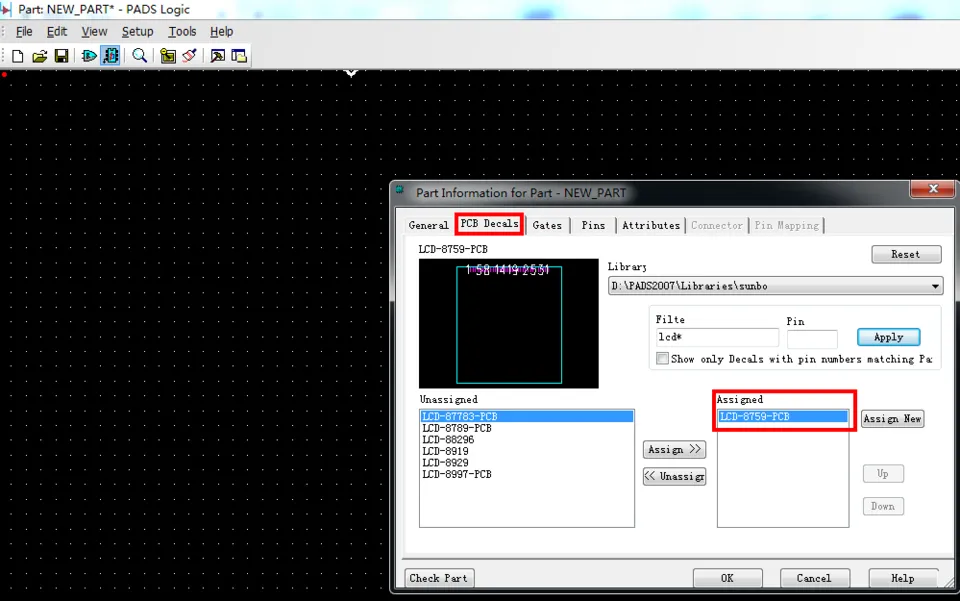Click the Apply filter button

tap(888, 337)
